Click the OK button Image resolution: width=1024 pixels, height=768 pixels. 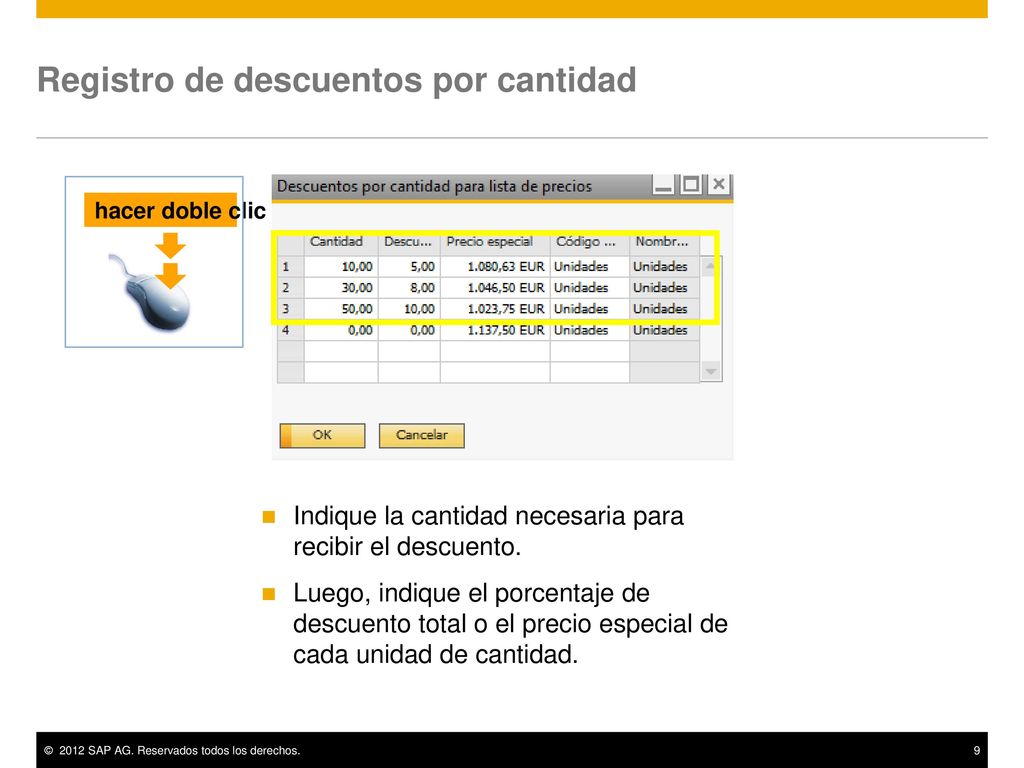tap(322, 436)
